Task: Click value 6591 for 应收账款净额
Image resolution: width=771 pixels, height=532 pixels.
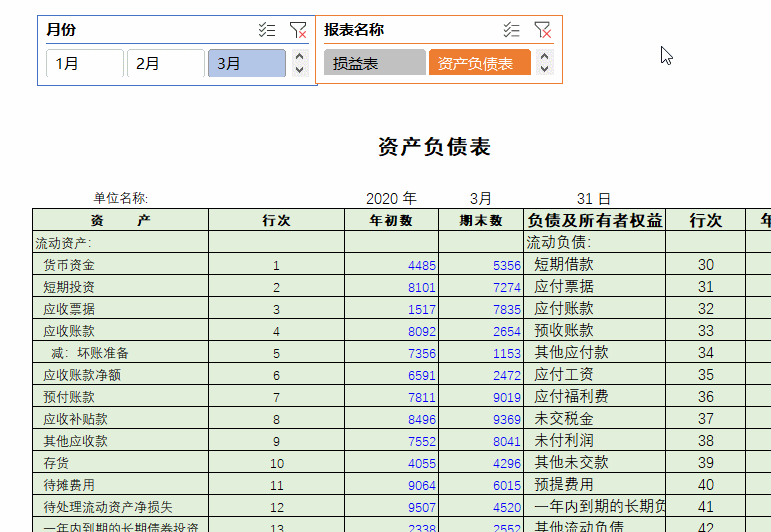Action: (391, 375)
